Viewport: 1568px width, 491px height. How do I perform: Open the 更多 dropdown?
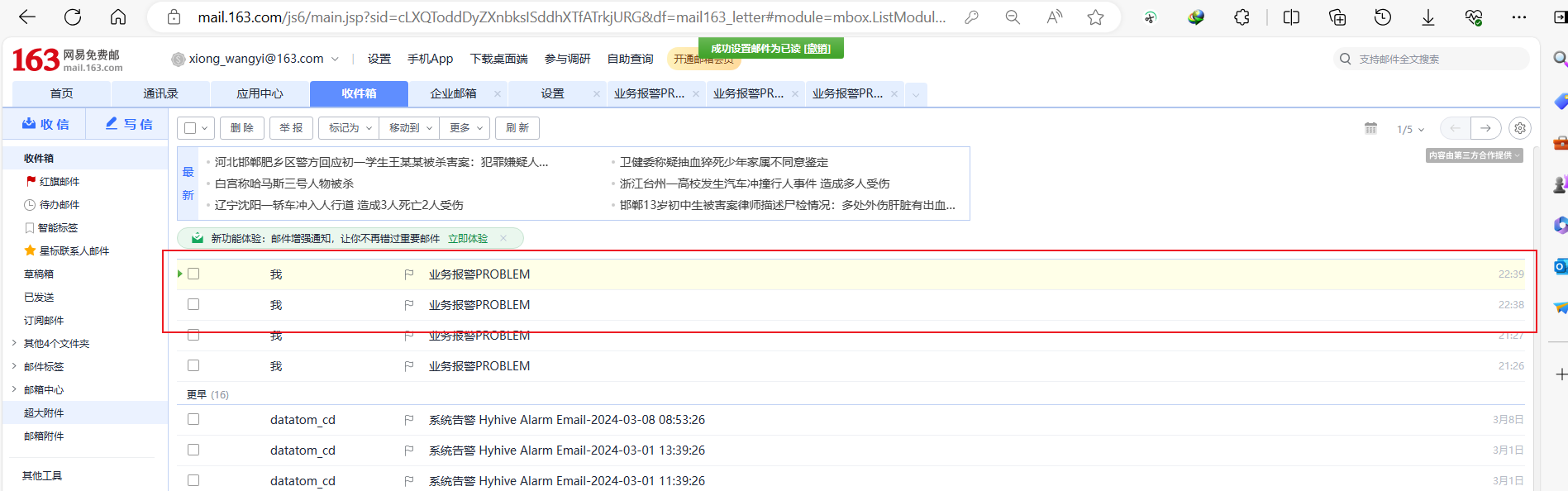tap(465, 128)
